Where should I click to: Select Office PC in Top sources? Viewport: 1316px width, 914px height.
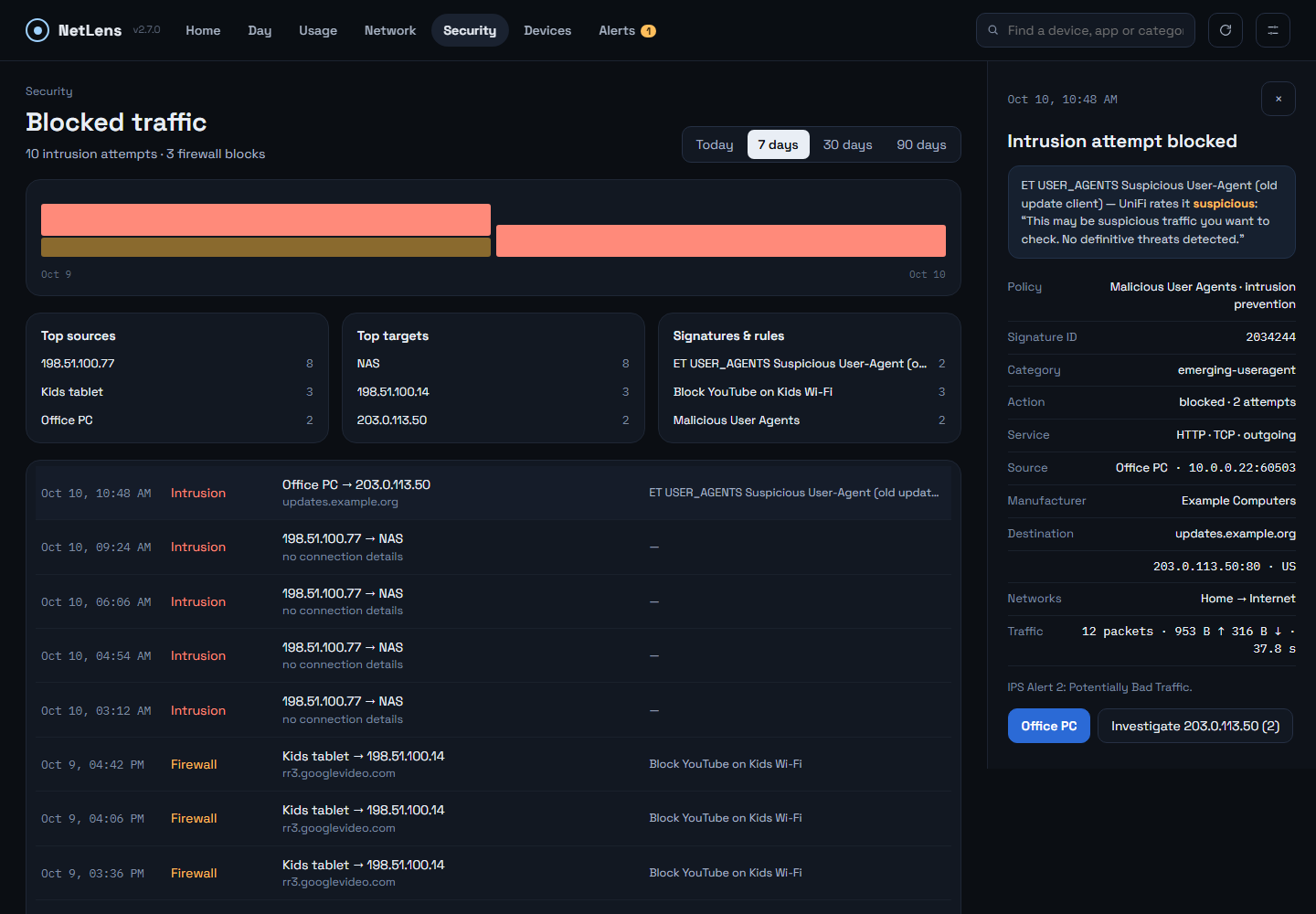click(x=177, y=420)
